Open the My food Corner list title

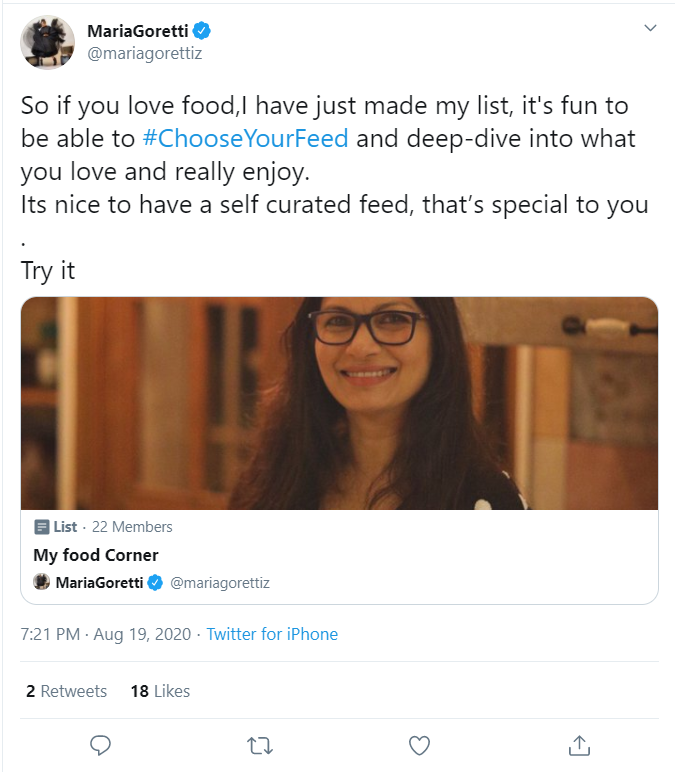point(96,555)
